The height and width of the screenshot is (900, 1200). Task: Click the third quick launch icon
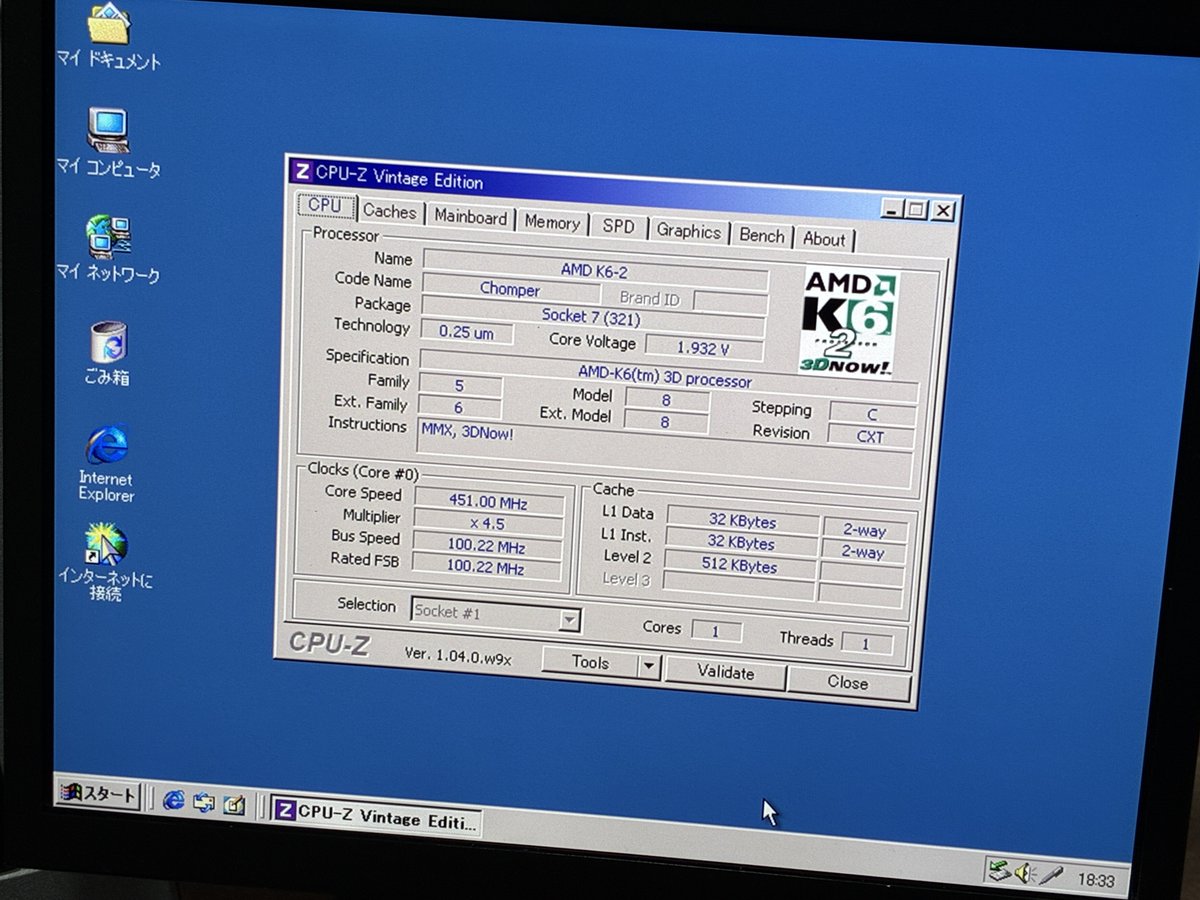(234, 804)
